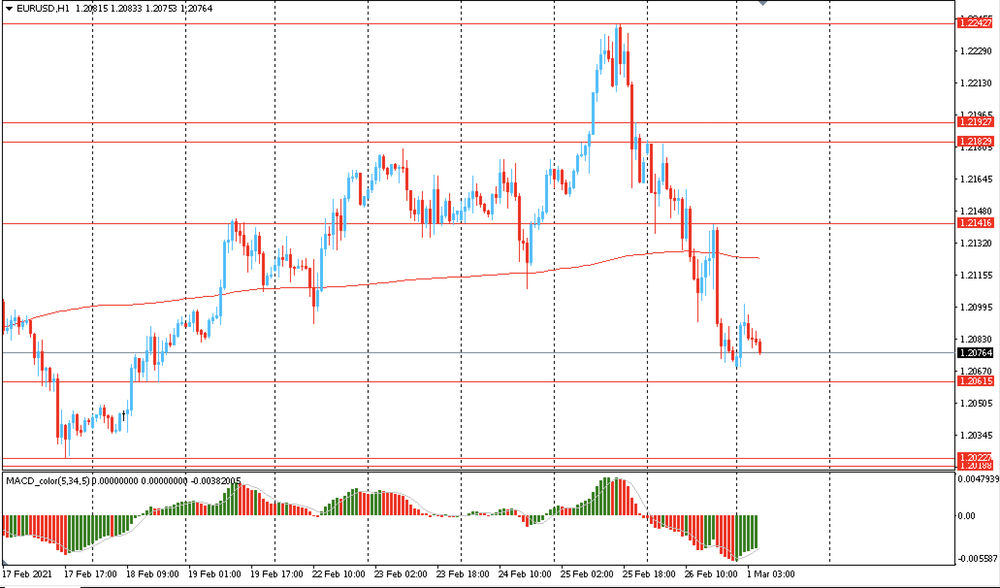Click the 1.22427 resistance level price tag
The width and height of the screenshot is (1000, 588).
click(975, 23)
